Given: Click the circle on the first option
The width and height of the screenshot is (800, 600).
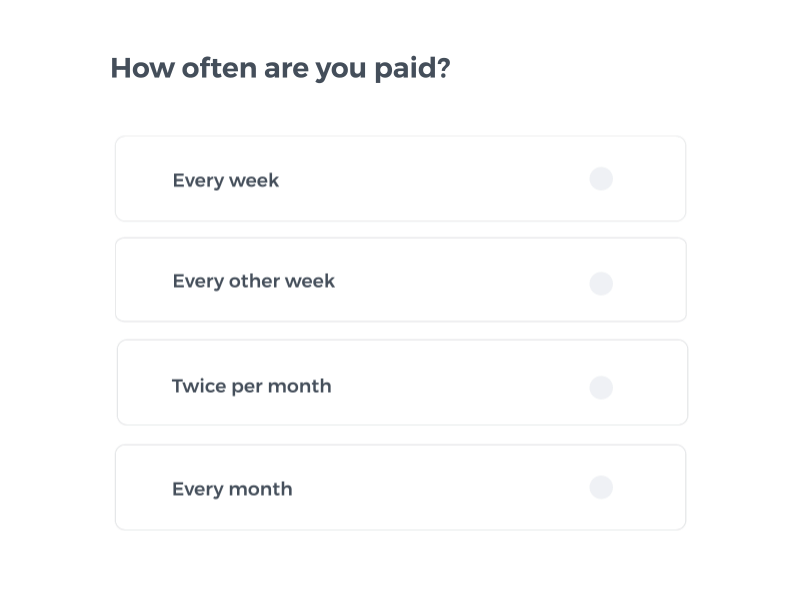Looking at the screenshot, I should click(601, 178).
